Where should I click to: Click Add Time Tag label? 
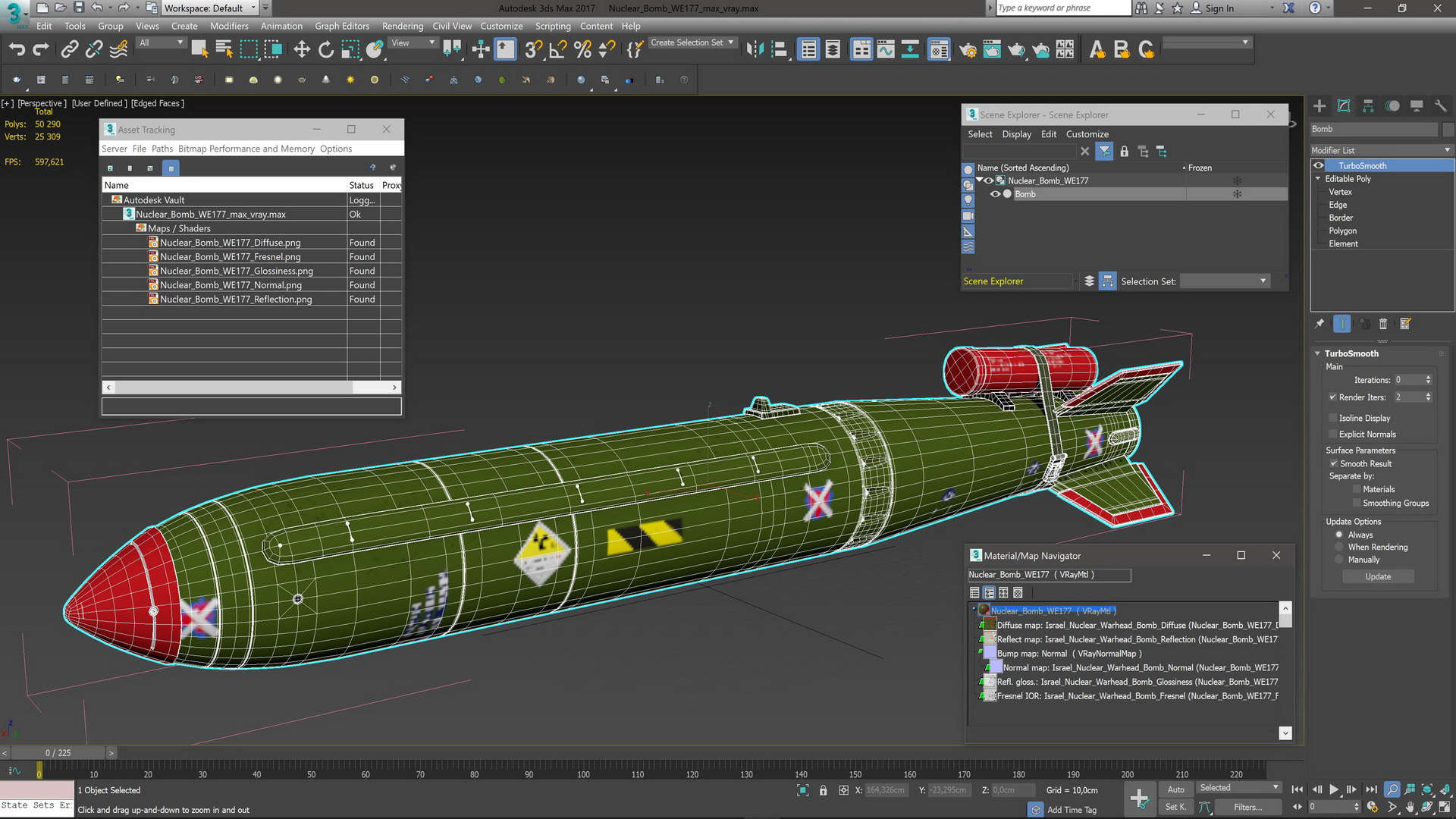(1072, 810)
